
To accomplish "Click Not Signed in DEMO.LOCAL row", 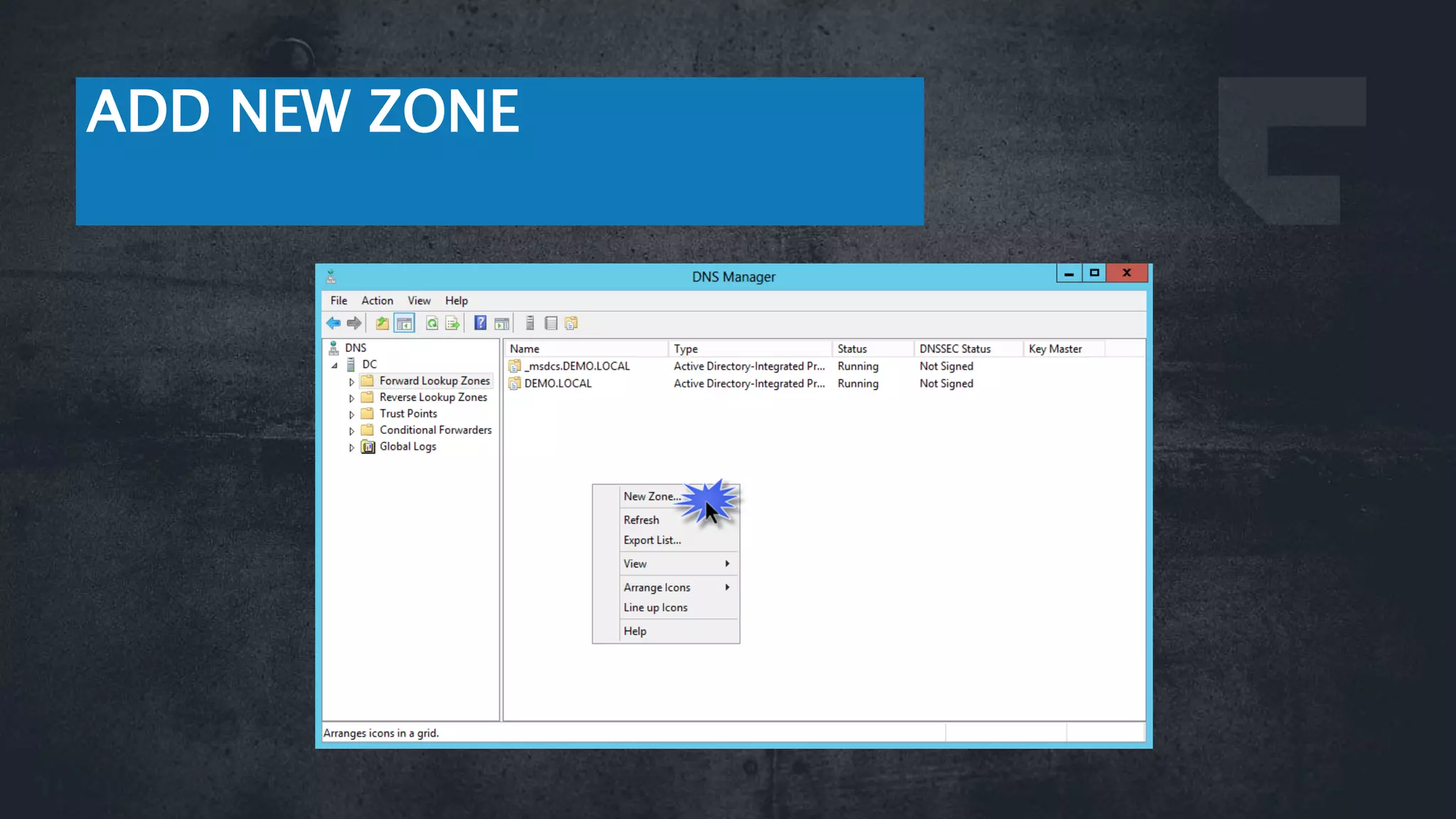I will click(x=946, y=383).
